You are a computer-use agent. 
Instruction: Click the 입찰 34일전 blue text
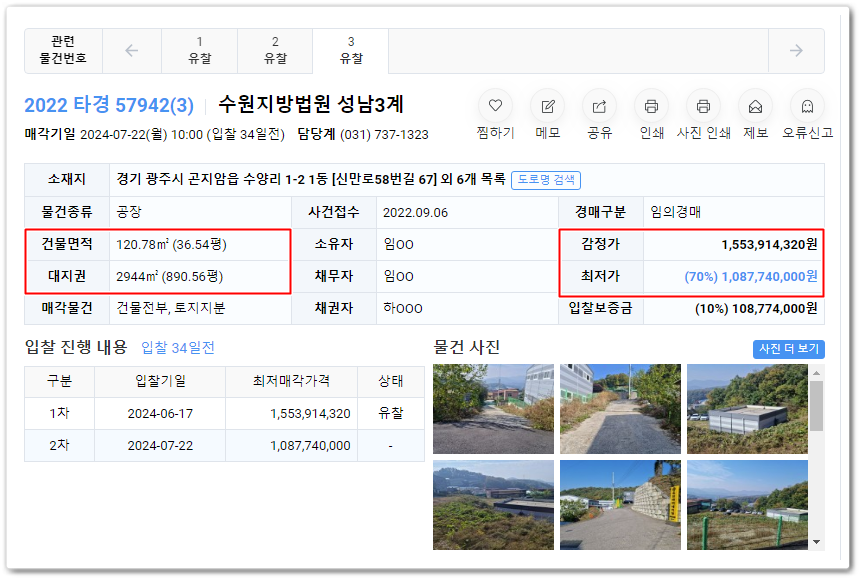[x=178, y=348]
